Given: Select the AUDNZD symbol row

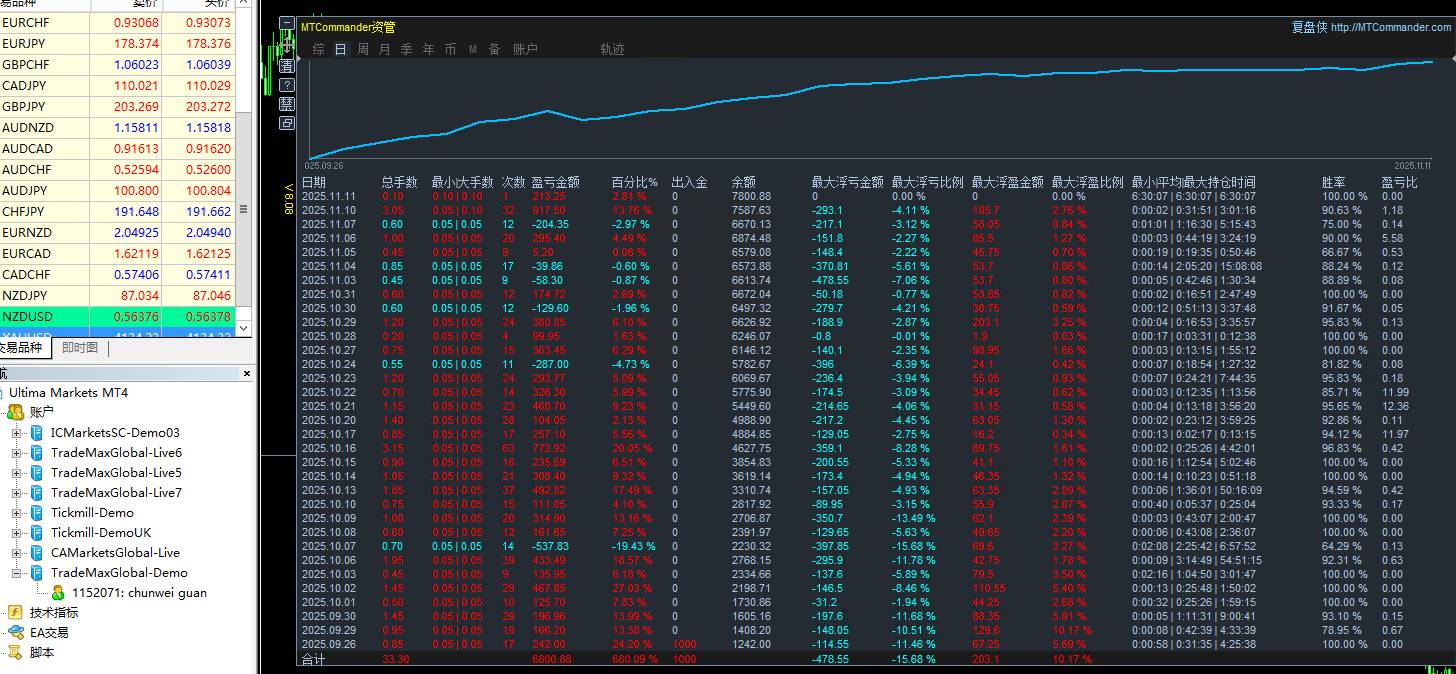Looking at the screenshot, I should coord(116,127).
